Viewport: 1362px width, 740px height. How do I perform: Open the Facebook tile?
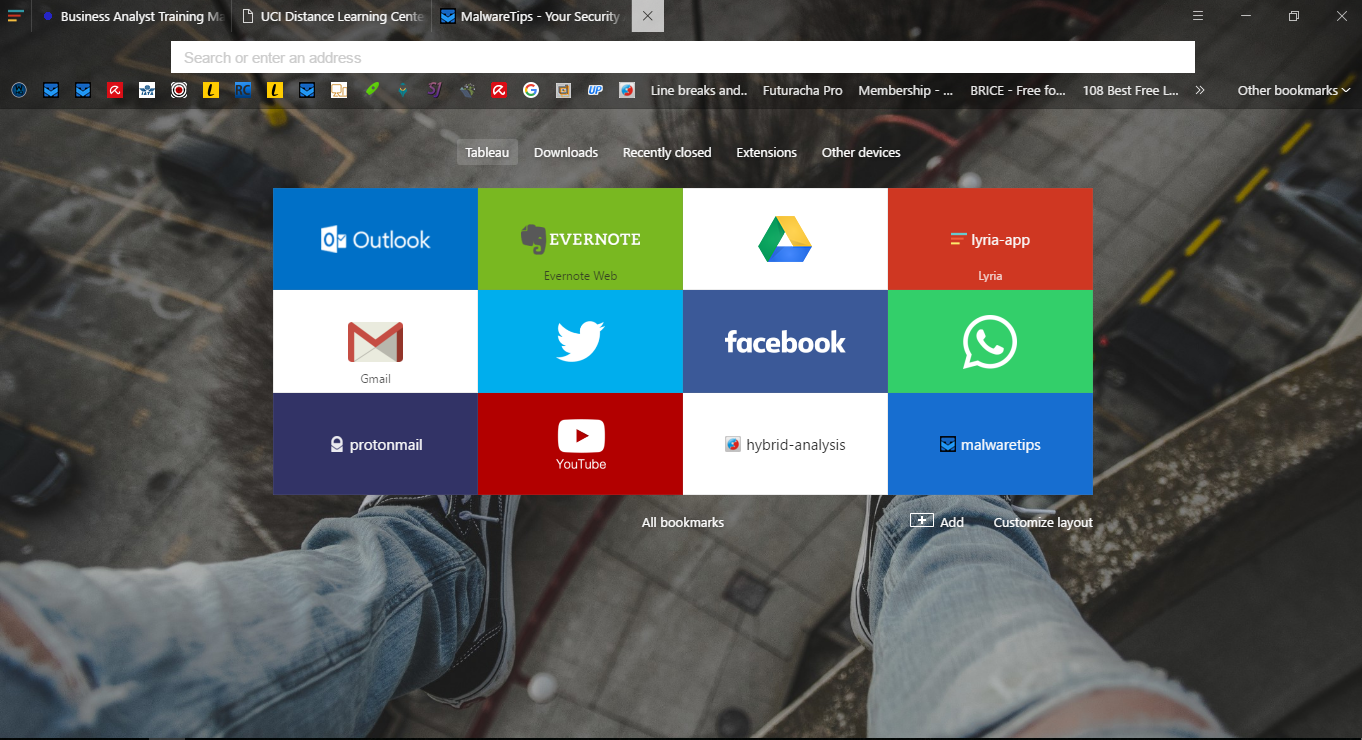click(785, 341)
